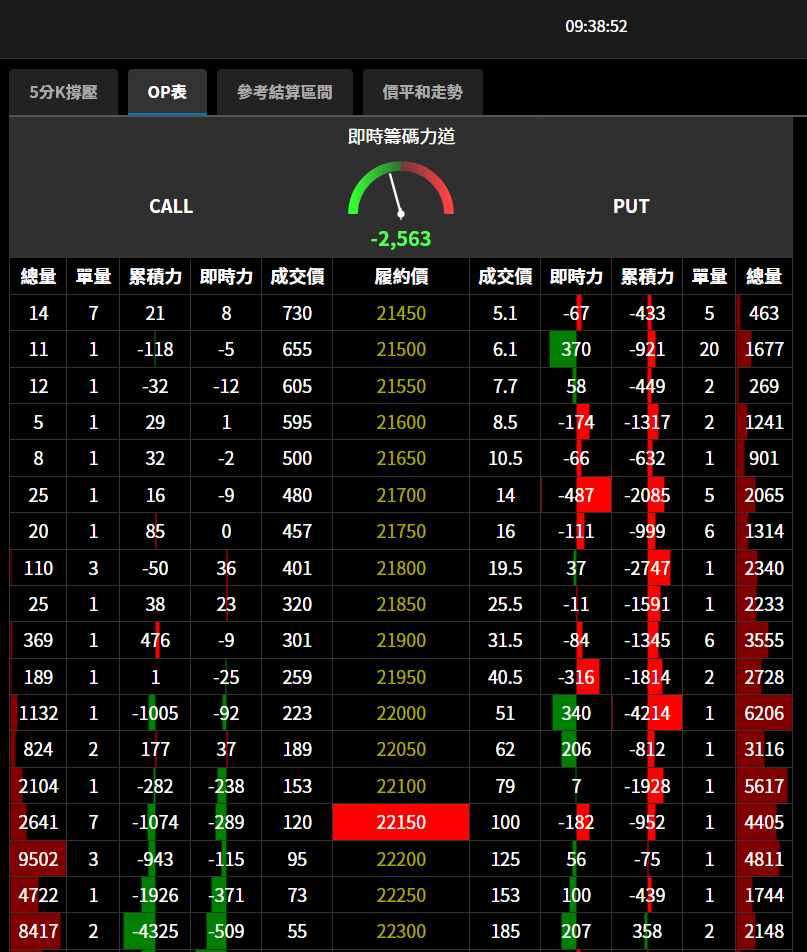The height and width of the screenshot is (952, 807).
Task: Click the PUT-side 即時力 column header
Action: (x=576, y=277)
